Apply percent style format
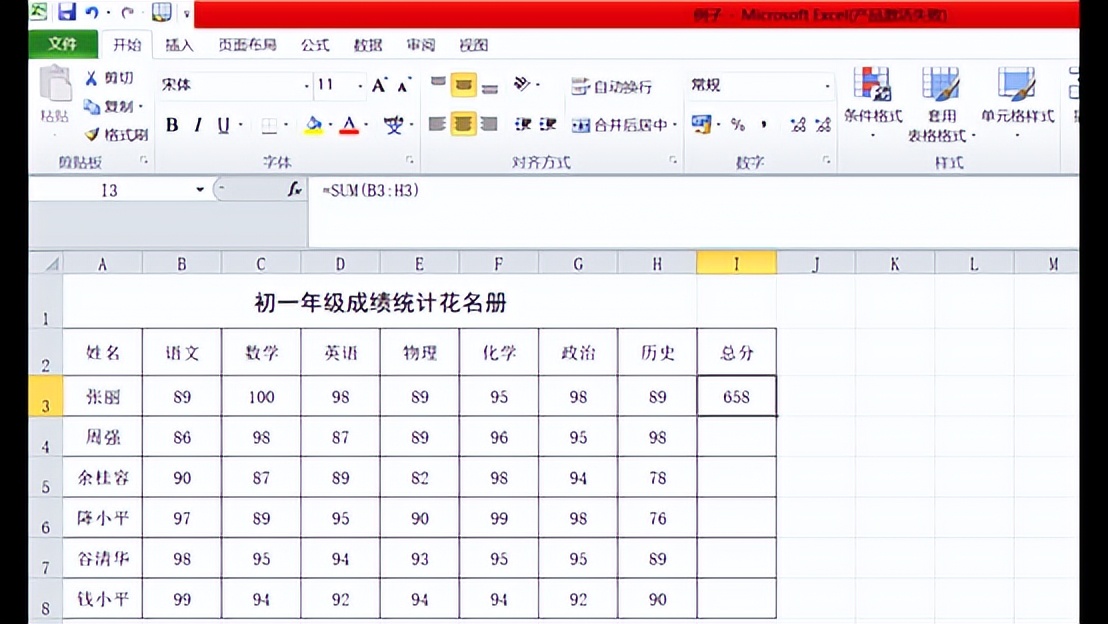 (738, 125)
